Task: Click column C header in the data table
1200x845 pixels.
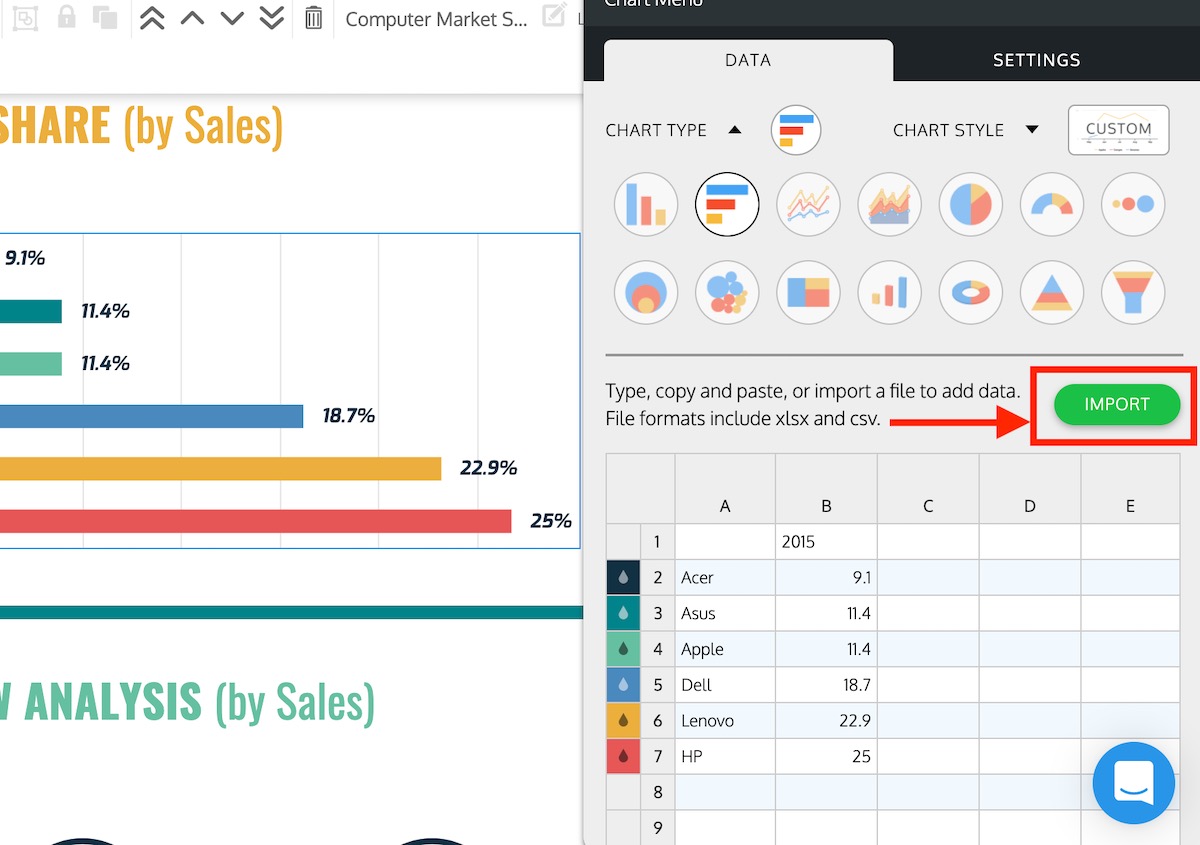Action: coord(928,489)
